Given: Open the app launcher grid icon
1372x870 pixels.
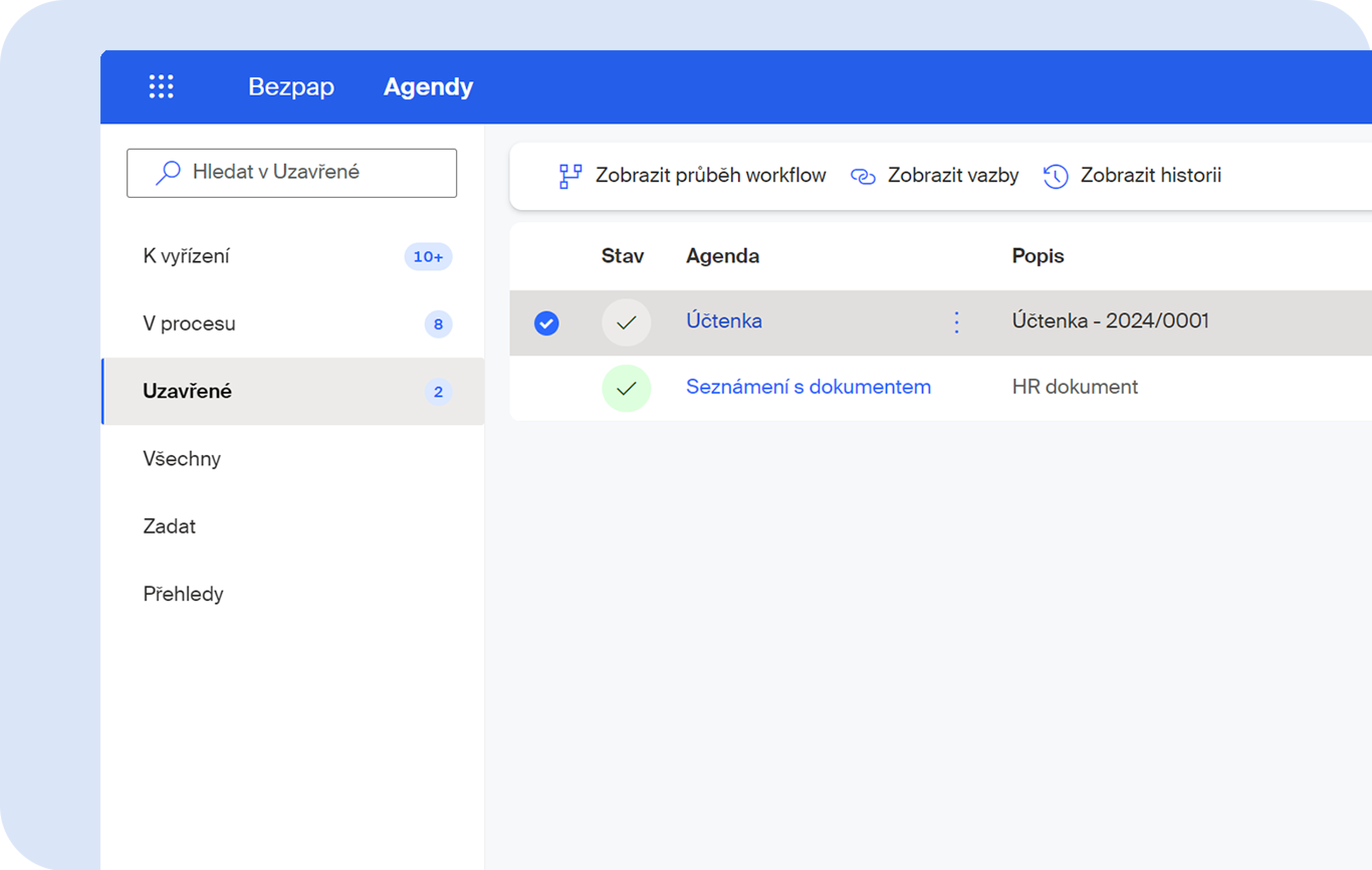Looking at the screenshot, I should 161,86.
